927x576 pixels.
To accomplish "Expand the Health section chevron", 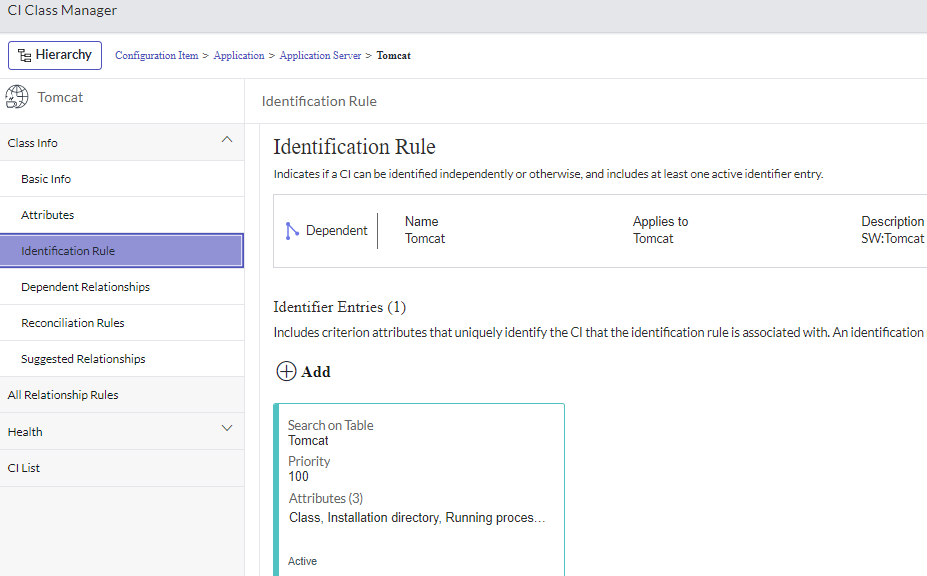I will tap(227, 428).
